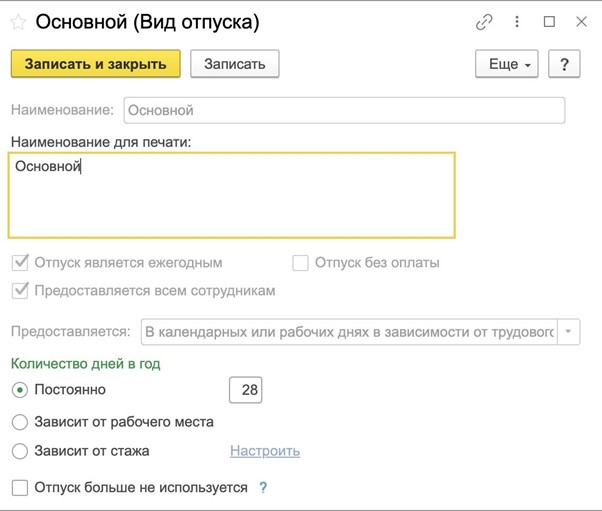This screenshot has width=602, height=511.
Task: Enable 'Отпуск без оплаты' checkbox
Action: [x=300, y=263]
